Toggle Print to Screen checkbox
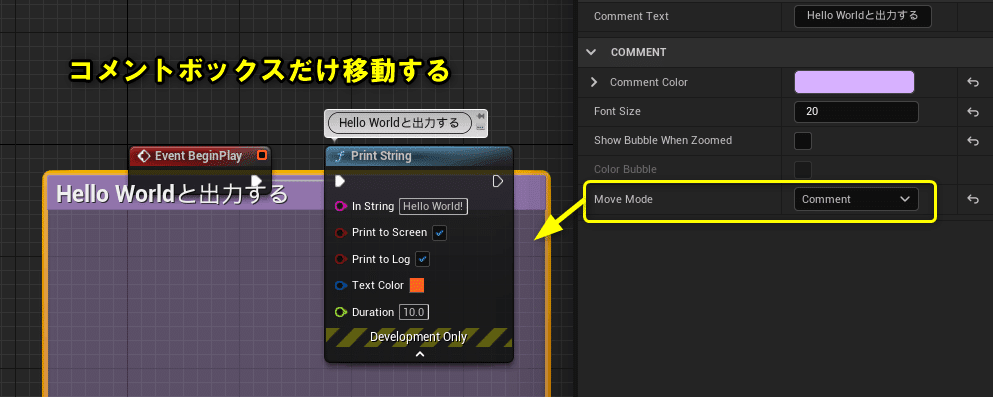 click(x=440, y=233)
